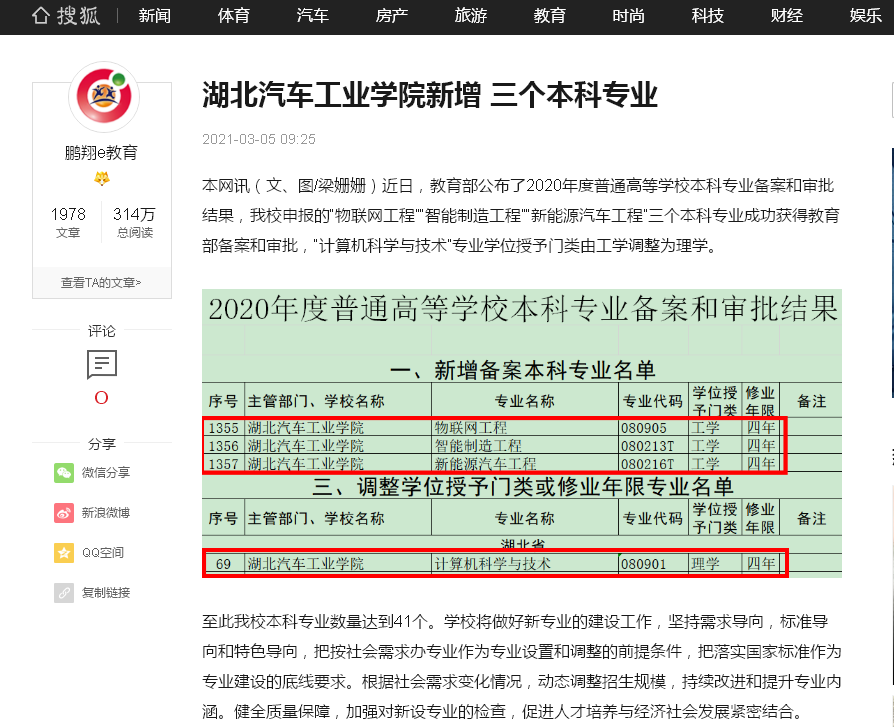Click the copy link icon
Viewport: 894px width, 727px height.
tap(64, 592)
